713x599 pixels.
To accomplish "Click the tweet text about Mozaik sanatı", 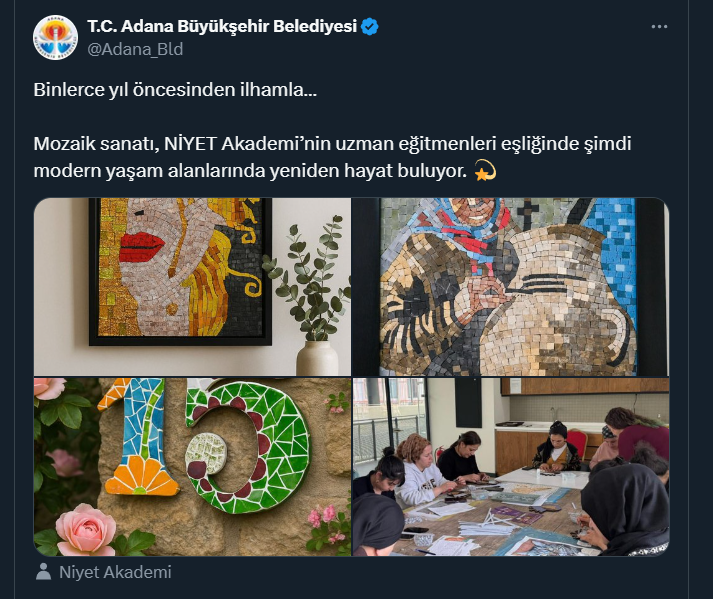I will [x=332, y=157].
